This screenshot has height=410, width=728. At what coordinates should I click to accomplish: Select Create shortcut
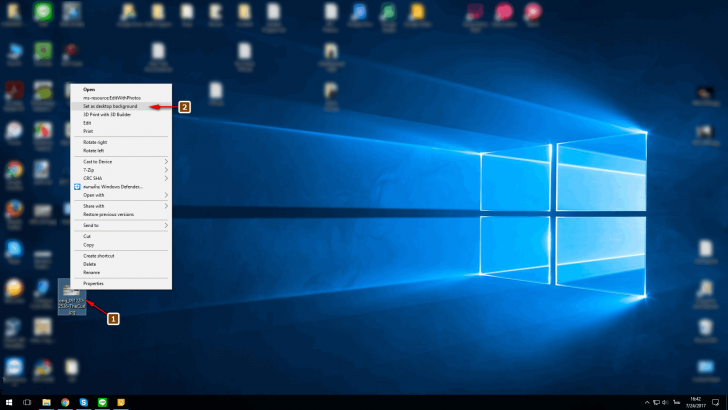121,256
